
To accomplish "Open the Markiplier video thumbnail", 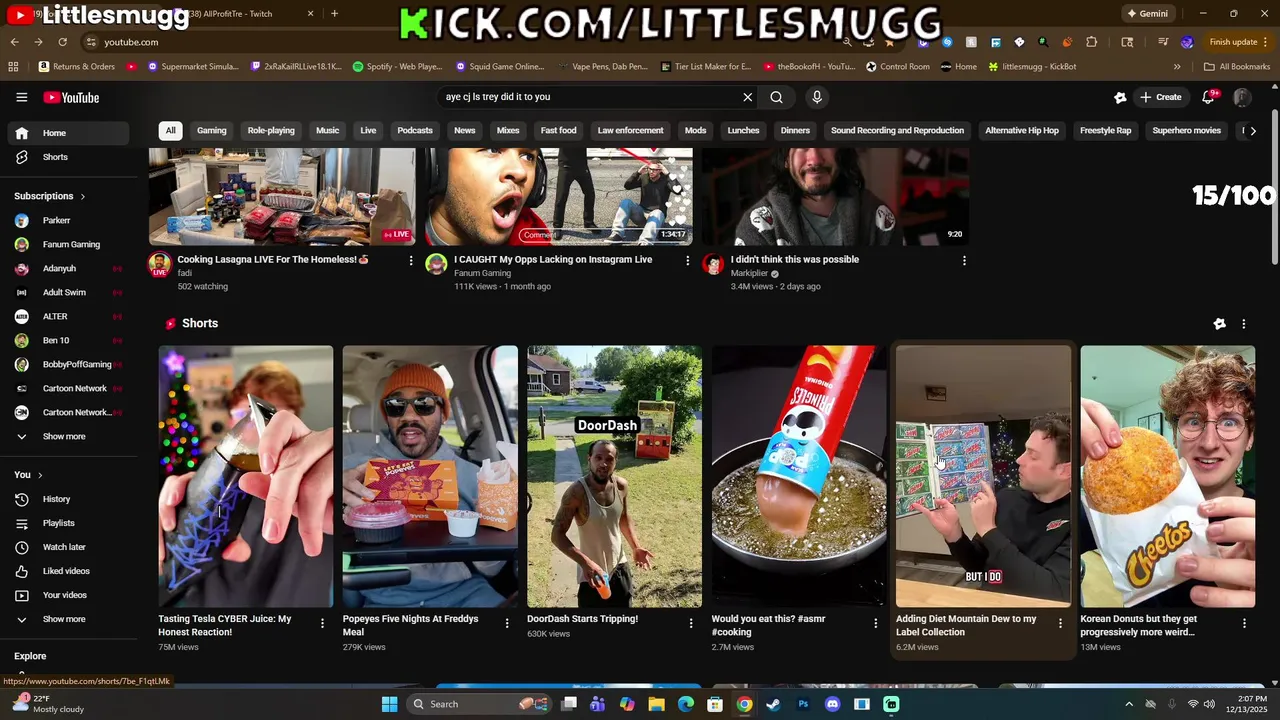I will pyautogui.click(x=836, y=197).
